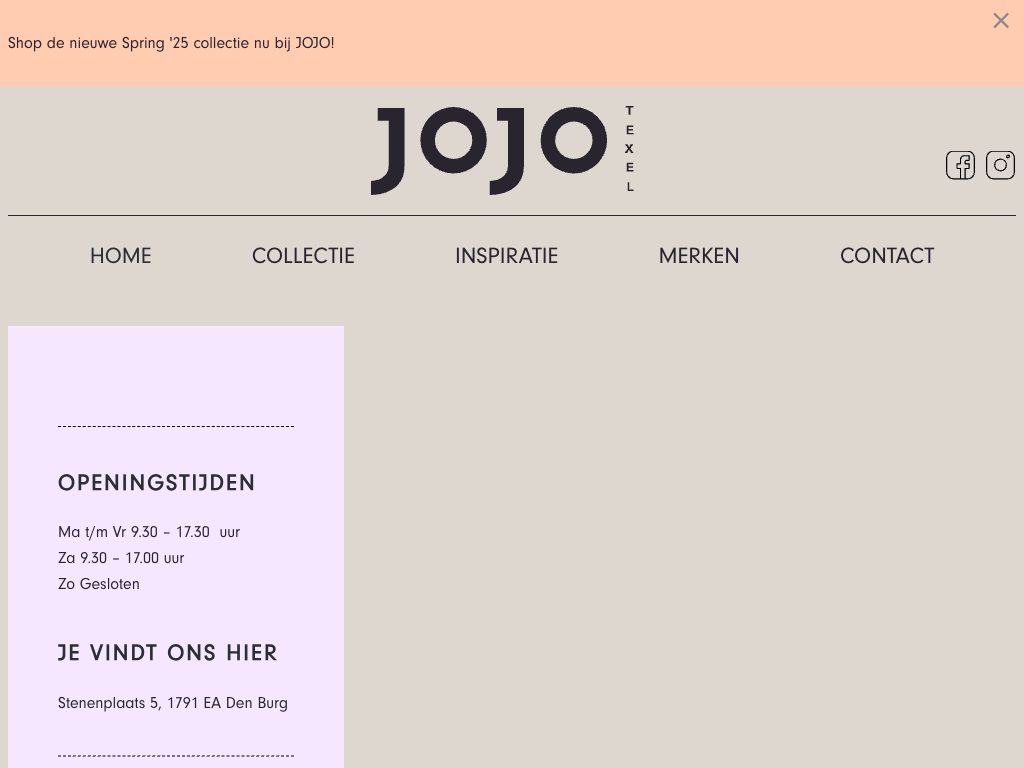Image resolution: width=1024 pixels, height=768 pixels.
Task: Click the Spring '25 collectie banner text
Action: click(171, 43)
